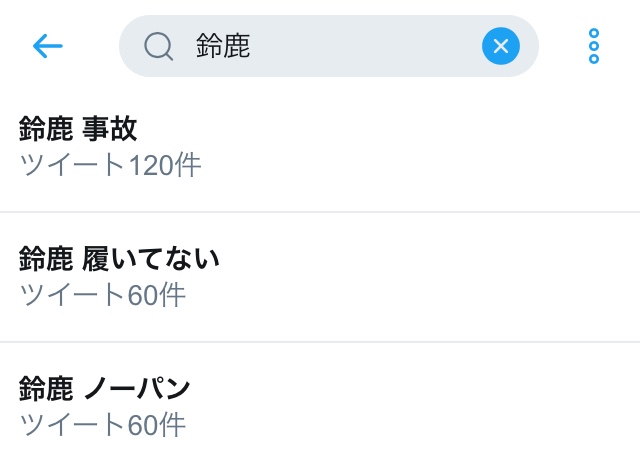Click blank area right of "鈴鹿 履いてない" row
Image resolution: width=640 pixels, height=468 pixels.
450,277
